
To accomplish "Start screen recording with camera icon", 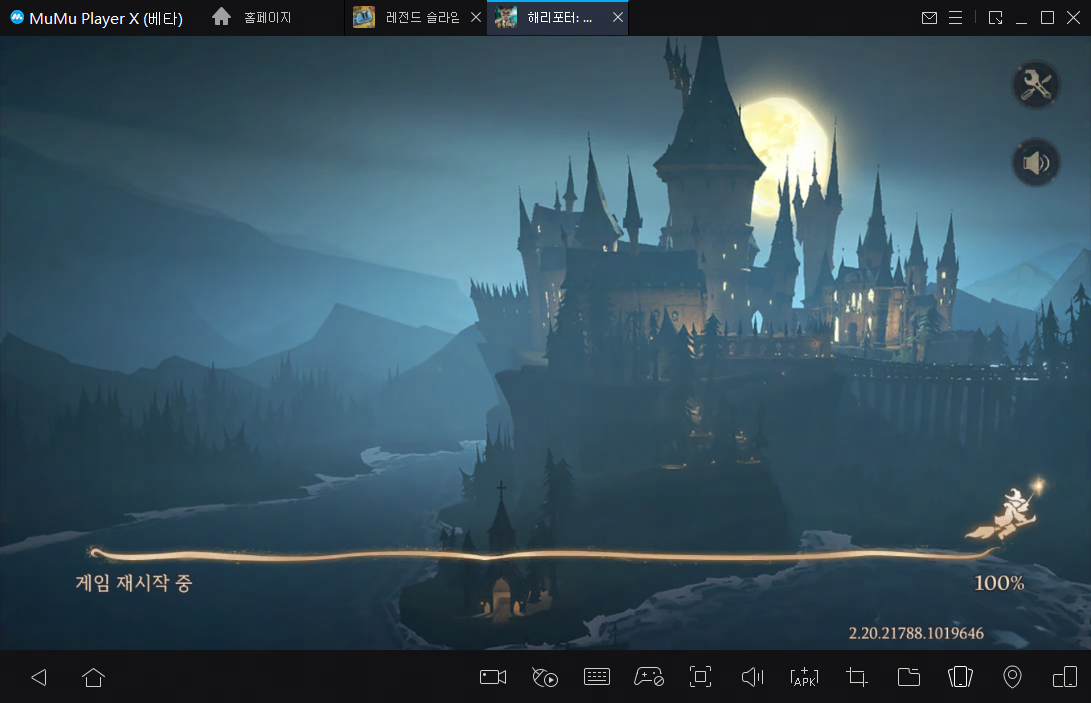I will [493, 677].
